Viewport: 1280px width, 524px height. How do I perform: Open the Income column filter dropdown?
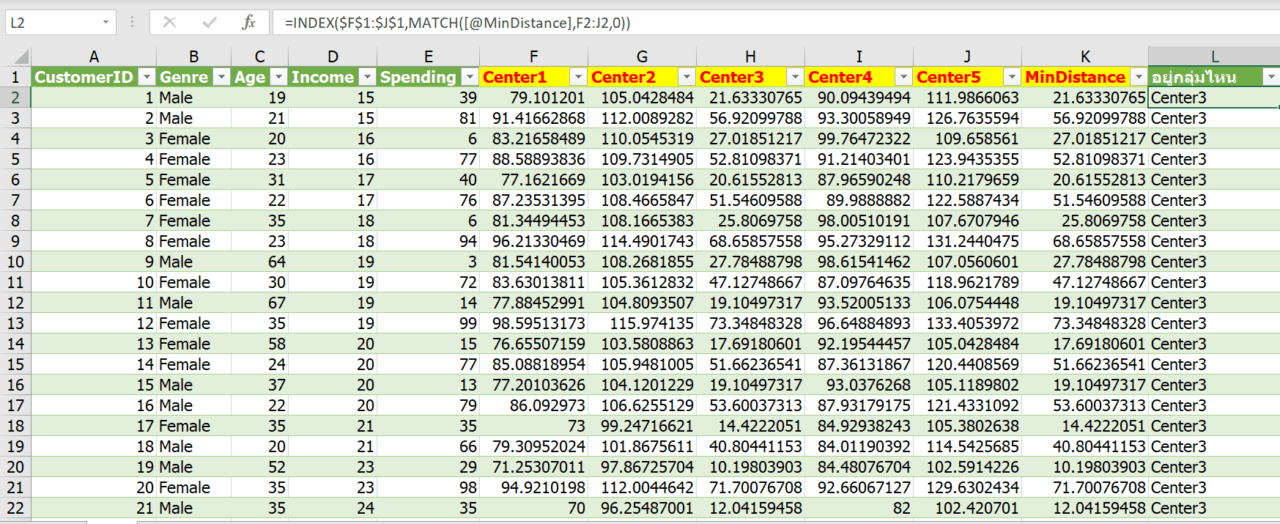(366, 77)
